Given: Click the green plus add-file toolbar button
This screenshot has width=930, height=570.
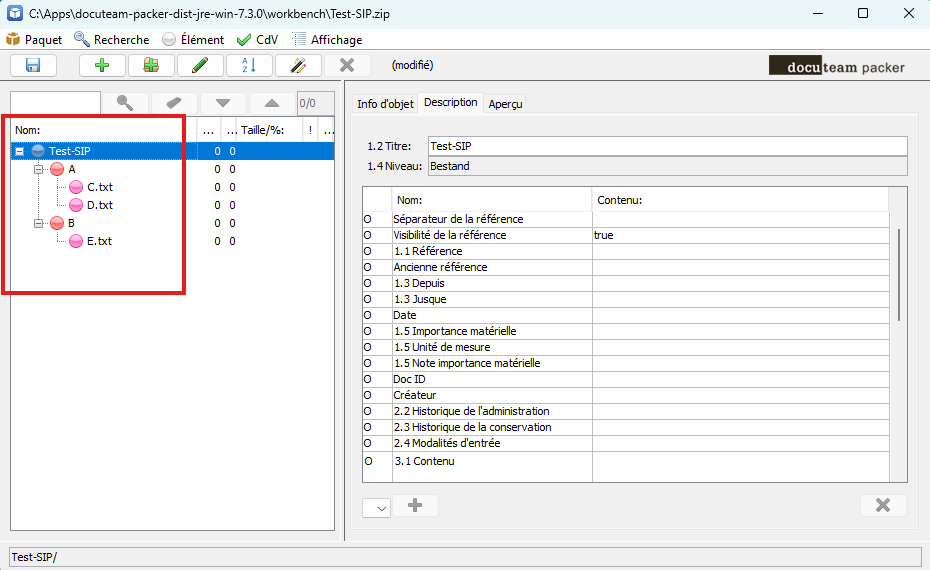Looking at the screenshot, I should tap(102, 65).
